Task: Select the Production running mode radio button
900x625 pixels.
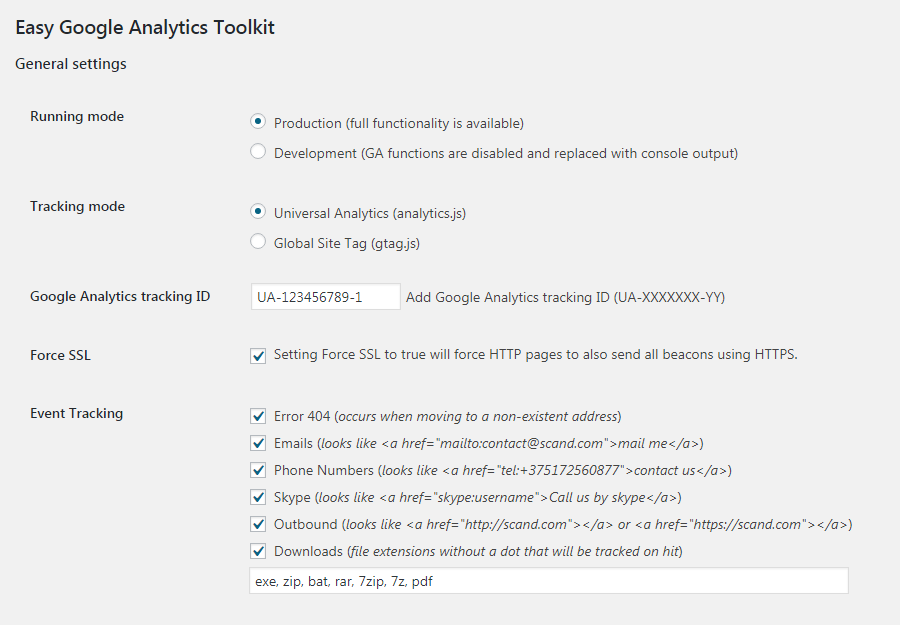Action: point(258,122)
